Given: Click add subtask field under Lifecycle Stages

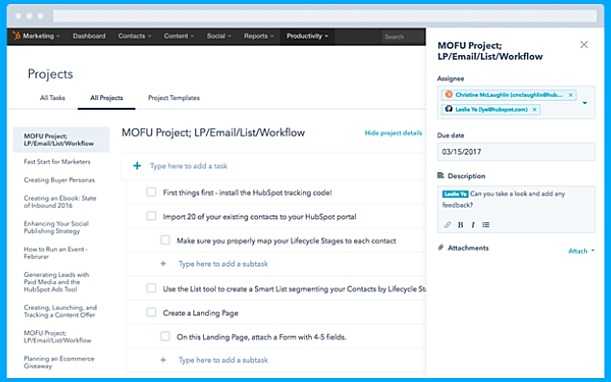Looking at the screenshot, I should coord(223,264).
